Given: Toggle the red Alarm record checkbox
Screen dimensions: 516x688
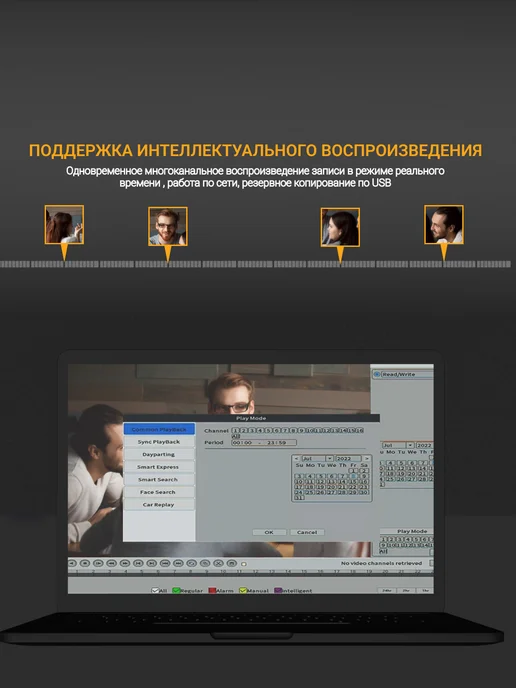Looking at the screenshot, I should point(212,591).
